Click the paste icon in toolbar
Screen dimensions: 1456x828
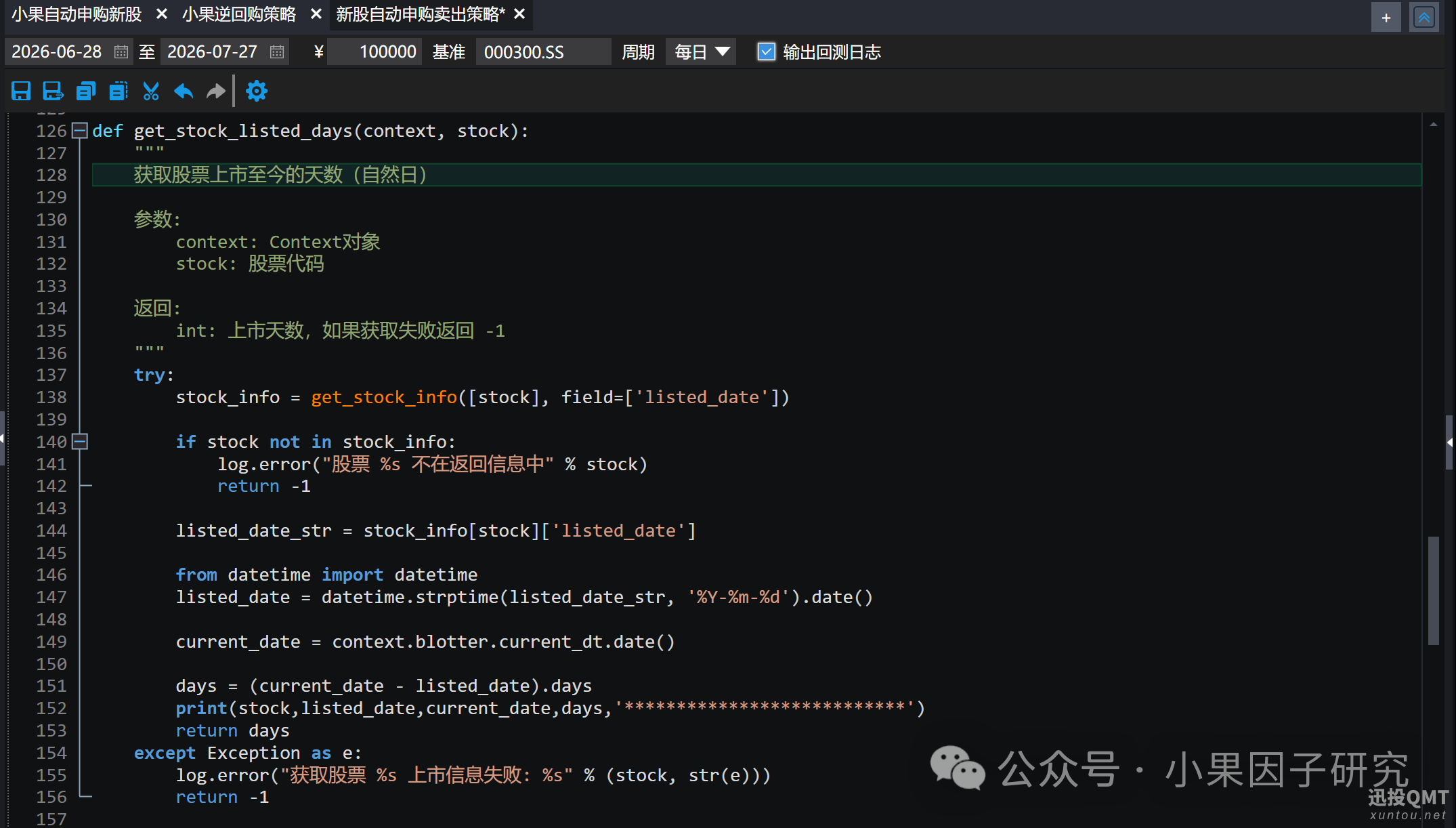tap(119, 91)
